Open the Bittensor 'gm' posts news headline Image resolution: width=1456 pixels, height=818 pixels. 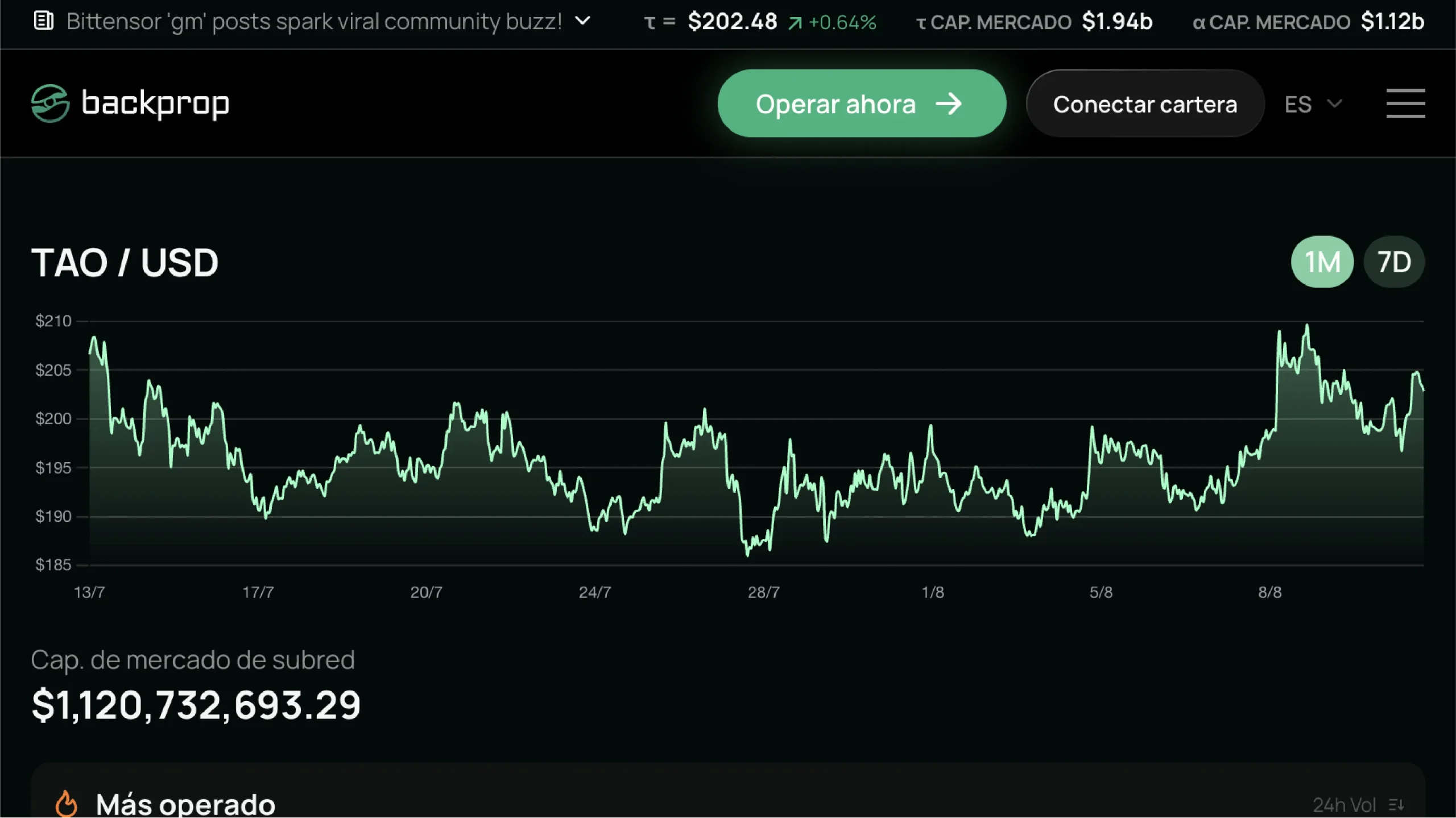pyautogui.click(x=314, y=22)
